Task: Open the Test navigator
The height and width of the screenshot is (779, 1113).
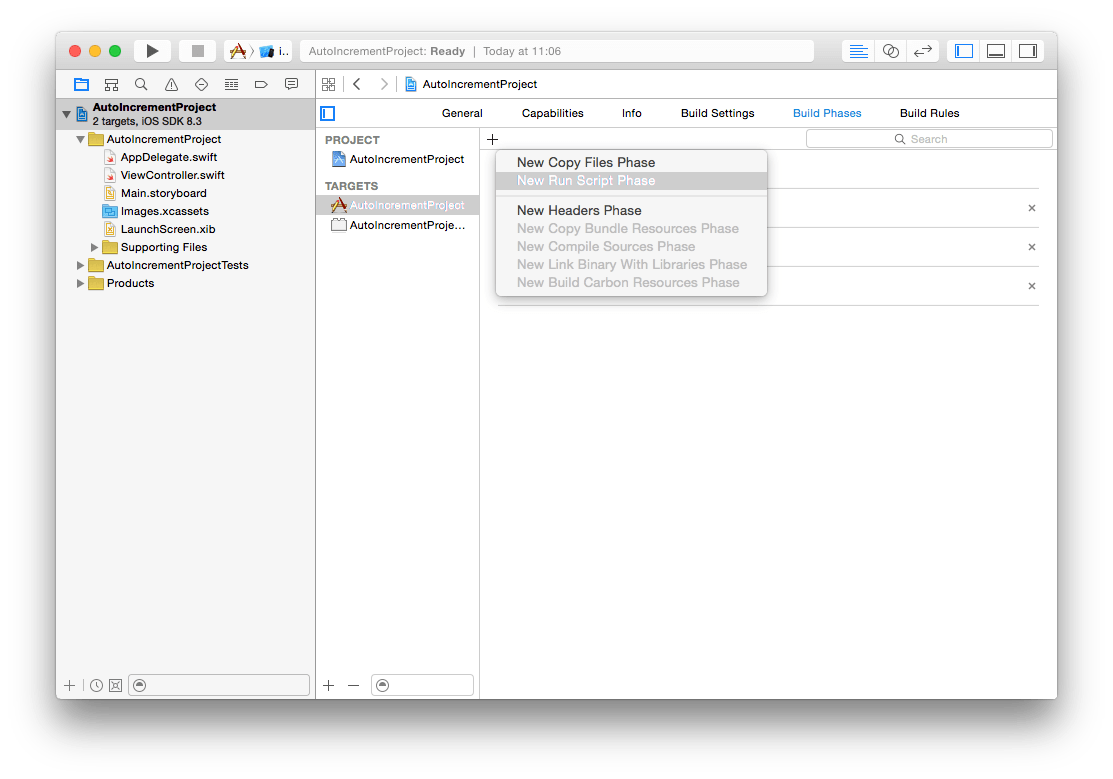Action: click(x=202, y=85)
